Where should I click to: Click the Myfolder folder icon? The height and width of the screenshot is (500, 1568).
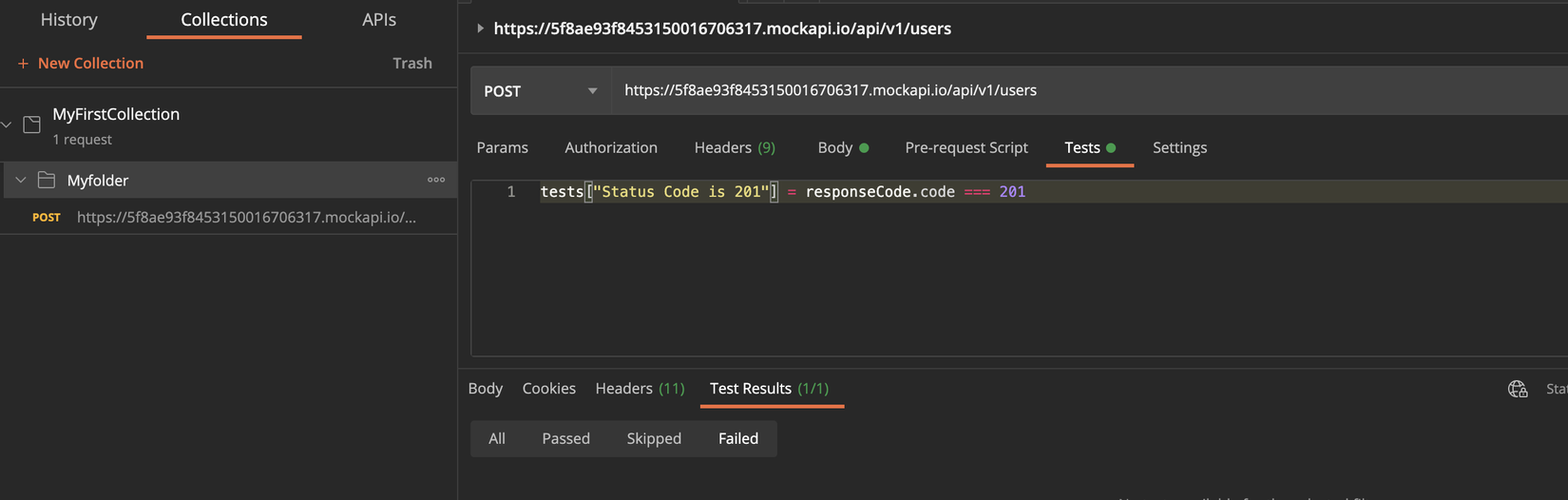point(46,180)
